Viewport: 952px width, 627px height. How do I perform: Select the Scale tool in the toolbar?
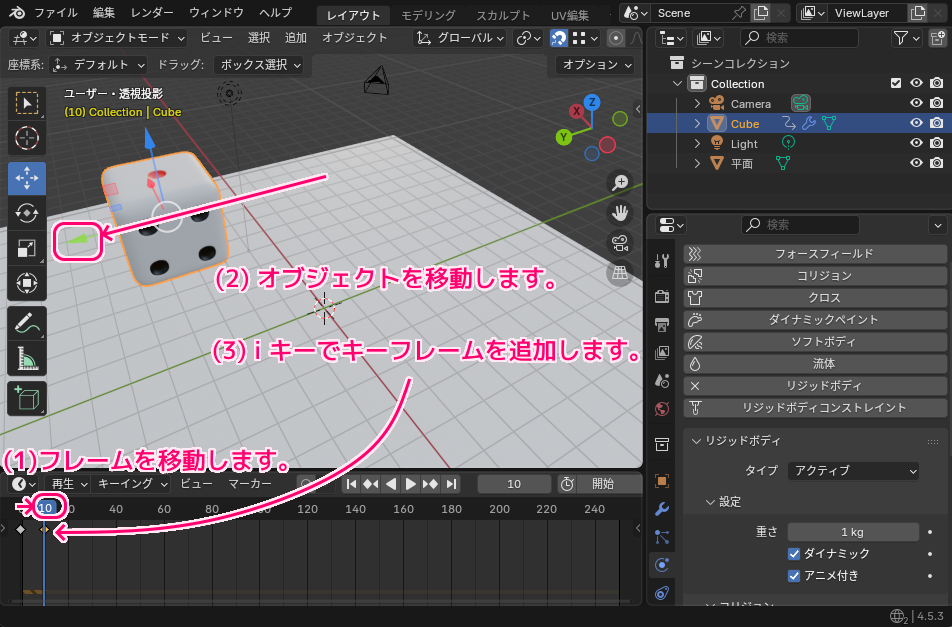[x=27, y=249]
